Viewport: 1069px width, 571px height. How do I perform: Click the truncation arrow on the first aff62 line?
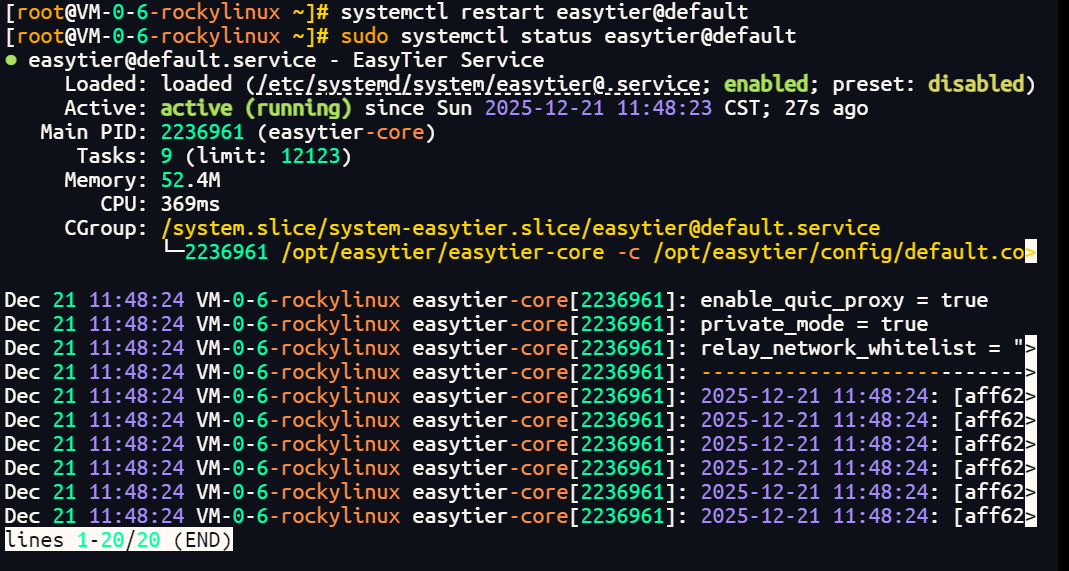click(1030, 396)
